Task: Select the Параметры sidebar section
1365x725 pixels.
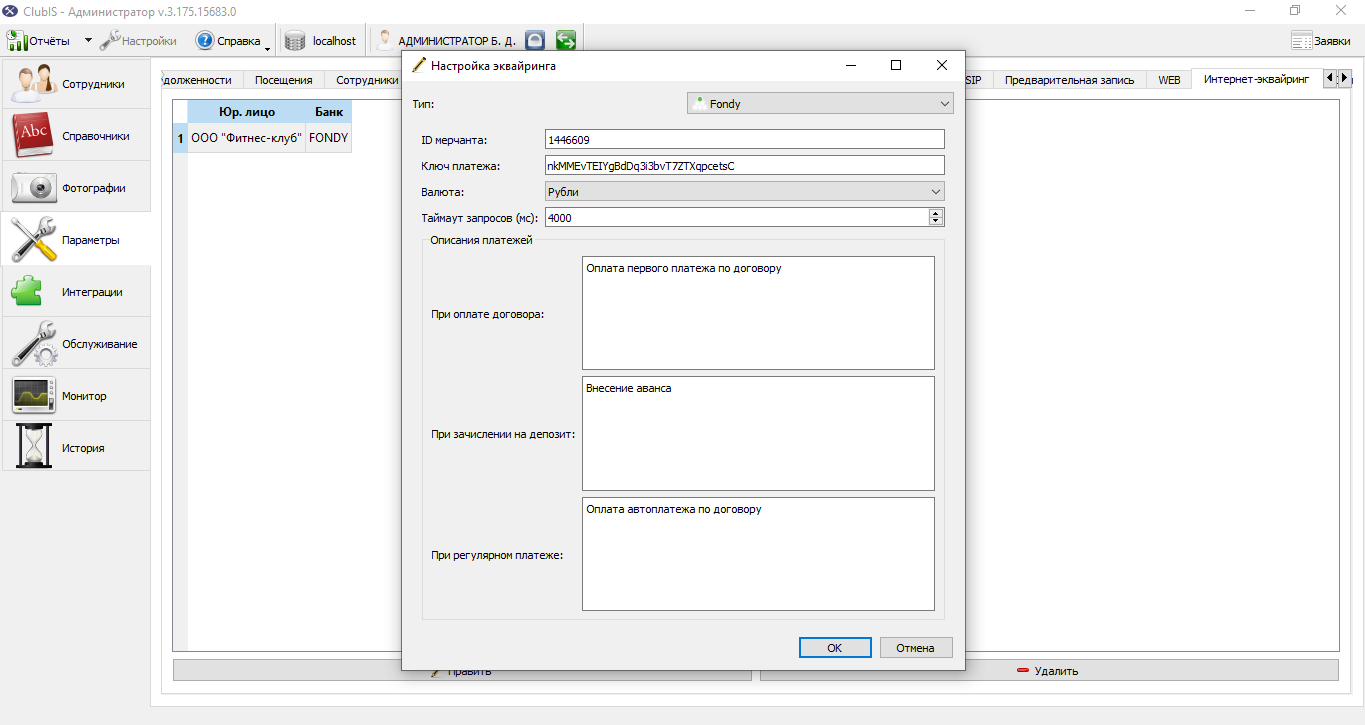Action: (76, 240)
